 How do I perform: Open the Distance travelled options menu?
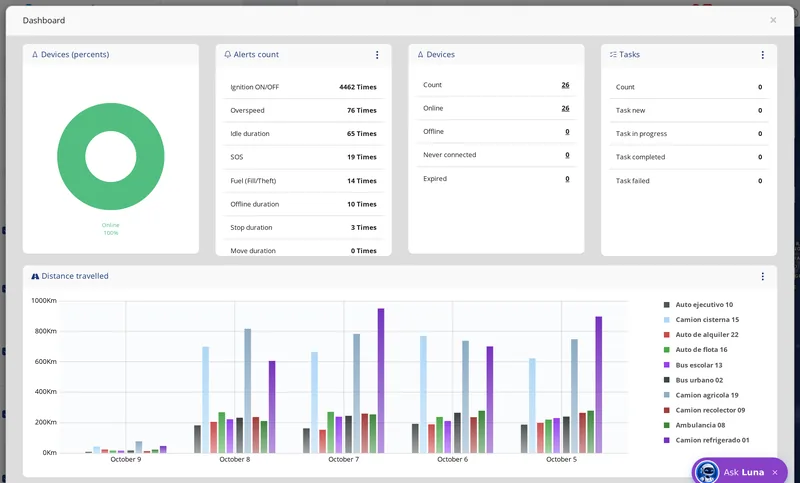click(762, 276)
